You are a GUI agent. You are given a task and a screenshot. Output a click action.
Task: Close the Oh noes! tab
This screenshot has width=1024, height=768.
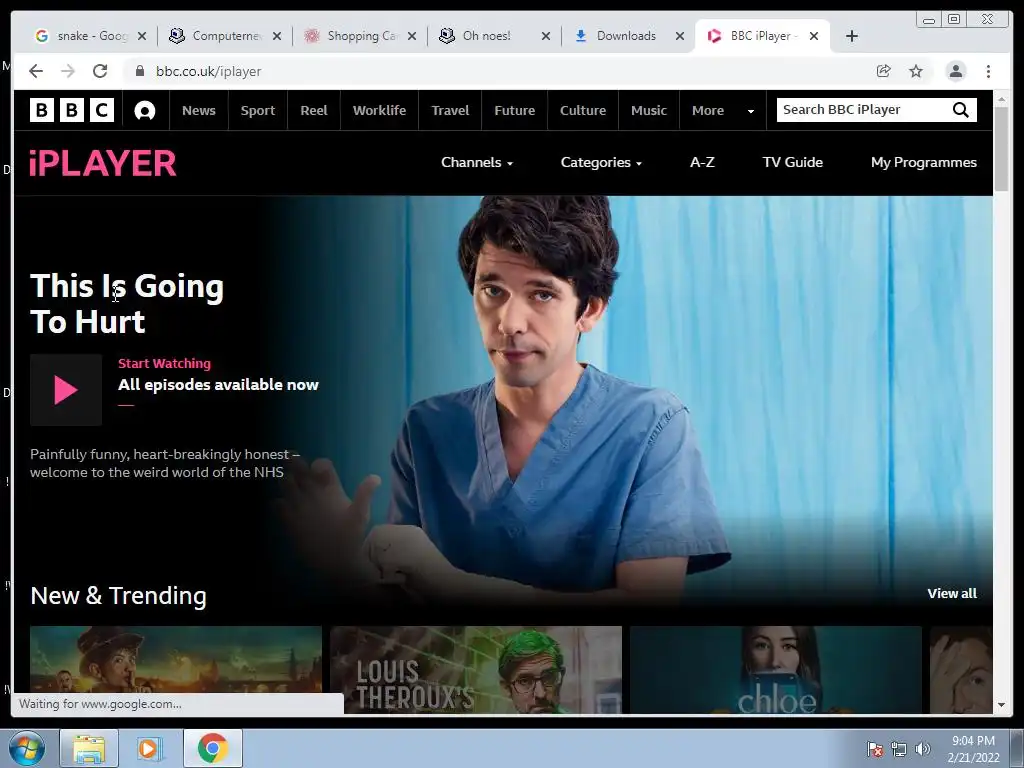[x=546, y=36]
